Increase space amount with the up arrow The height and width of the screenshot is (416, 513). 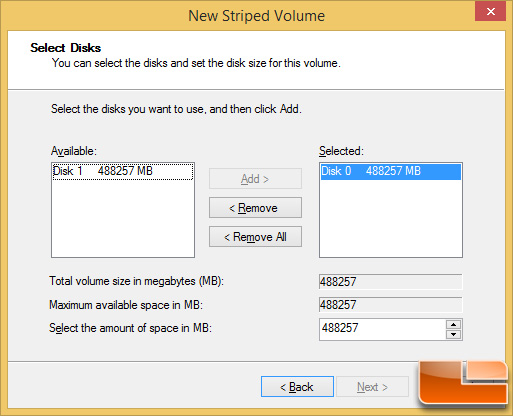coord(453,324)
